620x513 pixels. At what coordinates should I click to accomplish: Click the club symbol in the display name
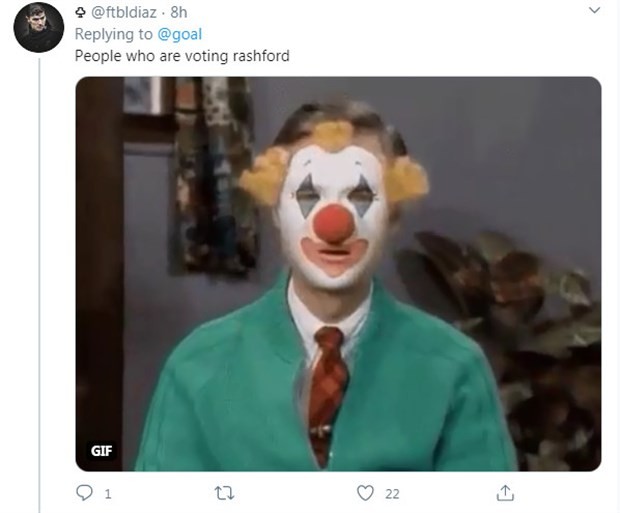click(x=81, y=12)
